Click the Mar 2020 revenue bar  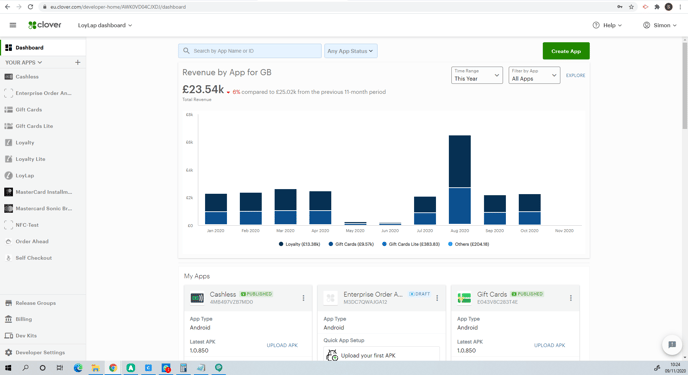286,207
